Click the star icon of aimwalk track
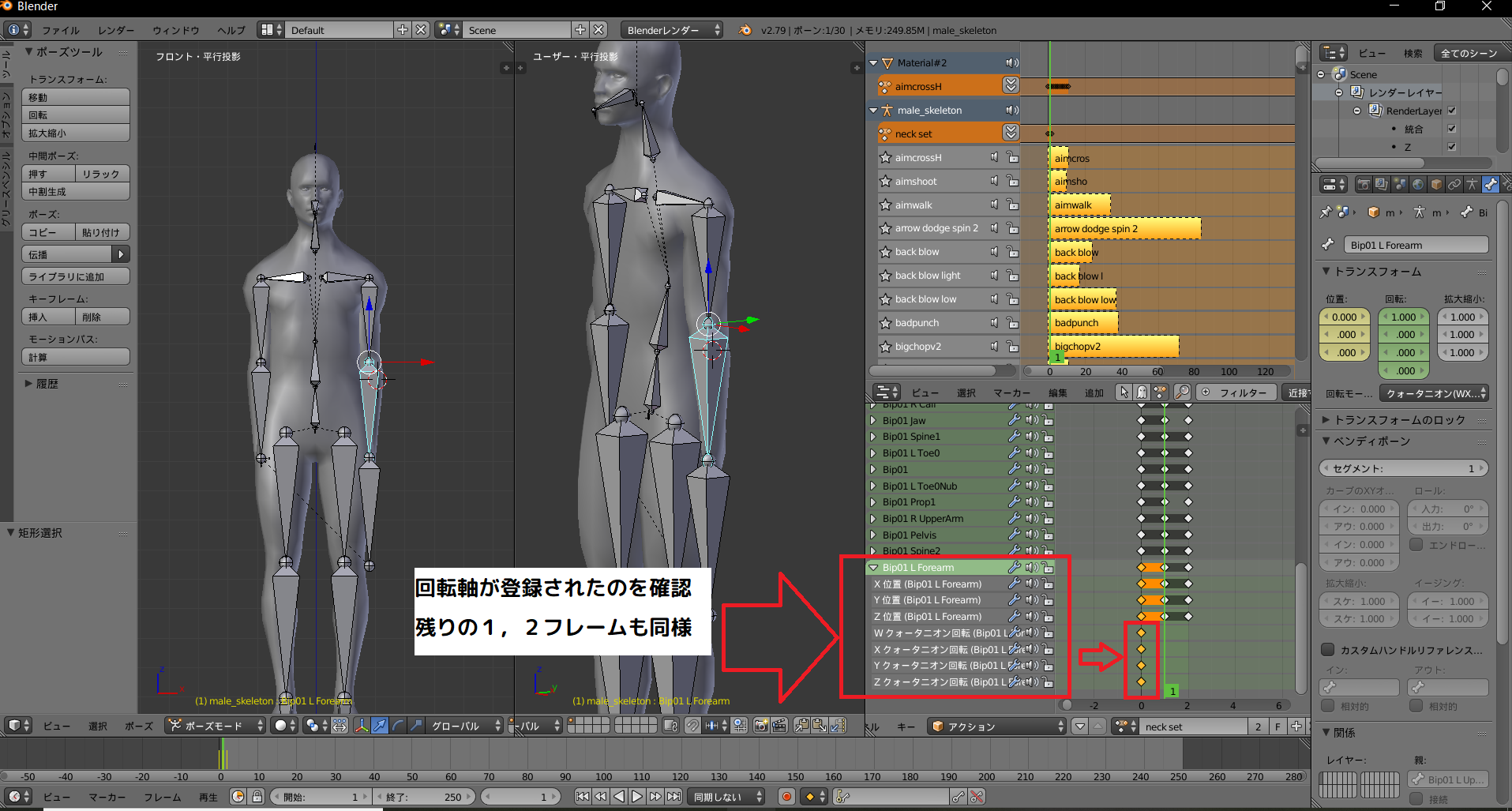 point(886,205)
